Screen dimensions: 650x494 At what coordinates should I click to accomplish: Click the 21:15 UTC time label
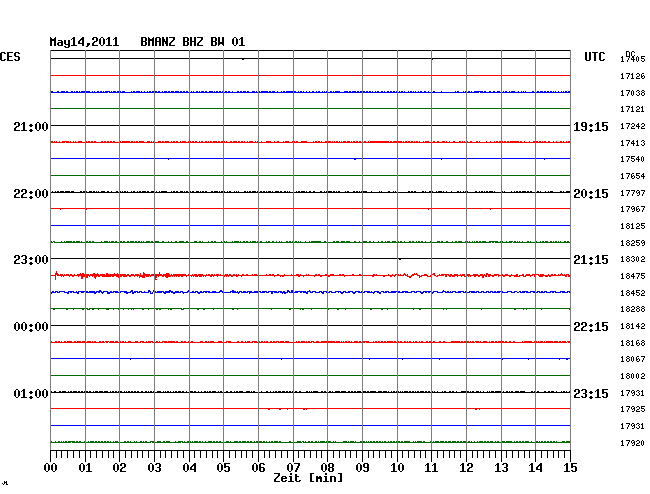click(x=591, y=260)
